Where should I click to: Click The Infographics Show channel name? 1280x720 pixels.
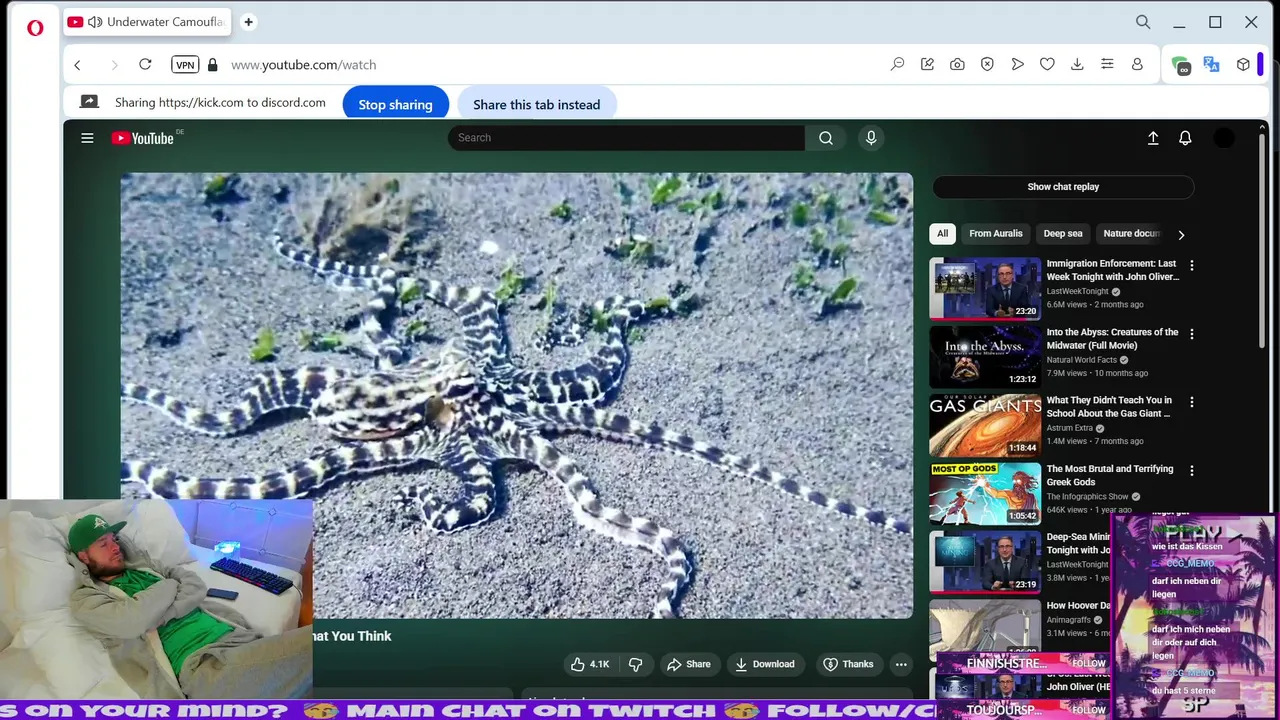(1087, 496)
